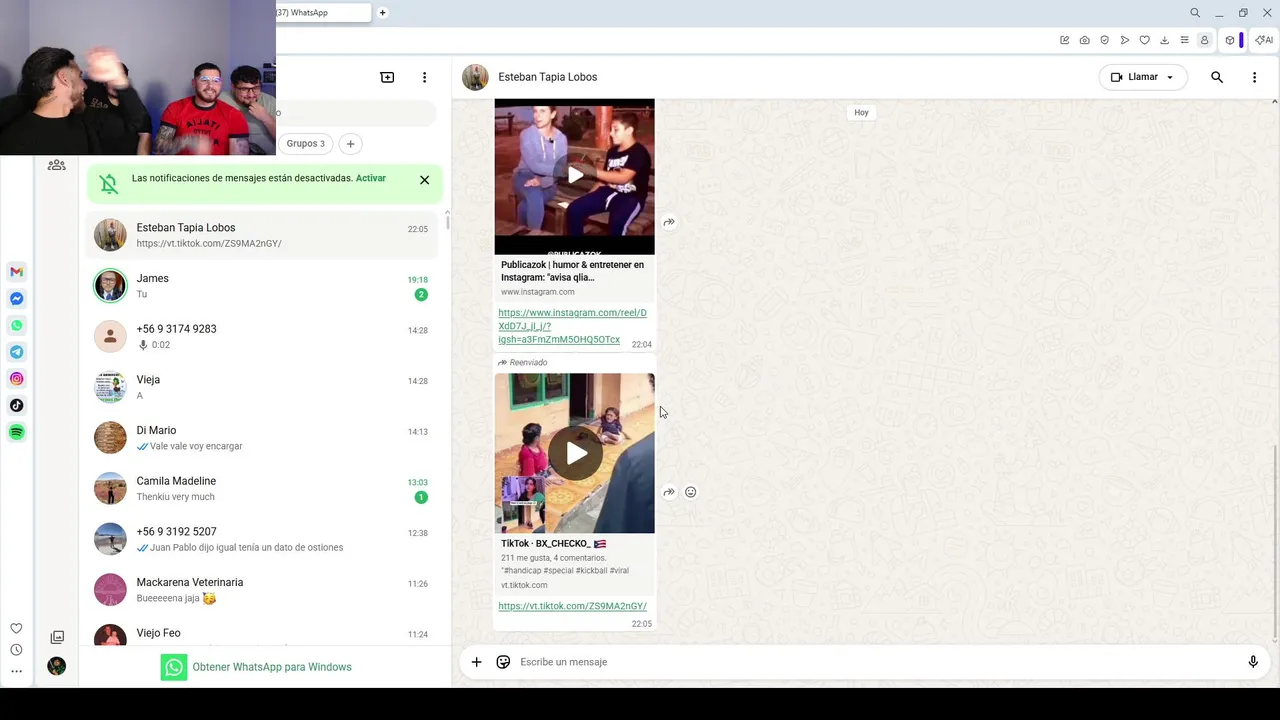Open the Di Mario chat

[x=262, y=438]
